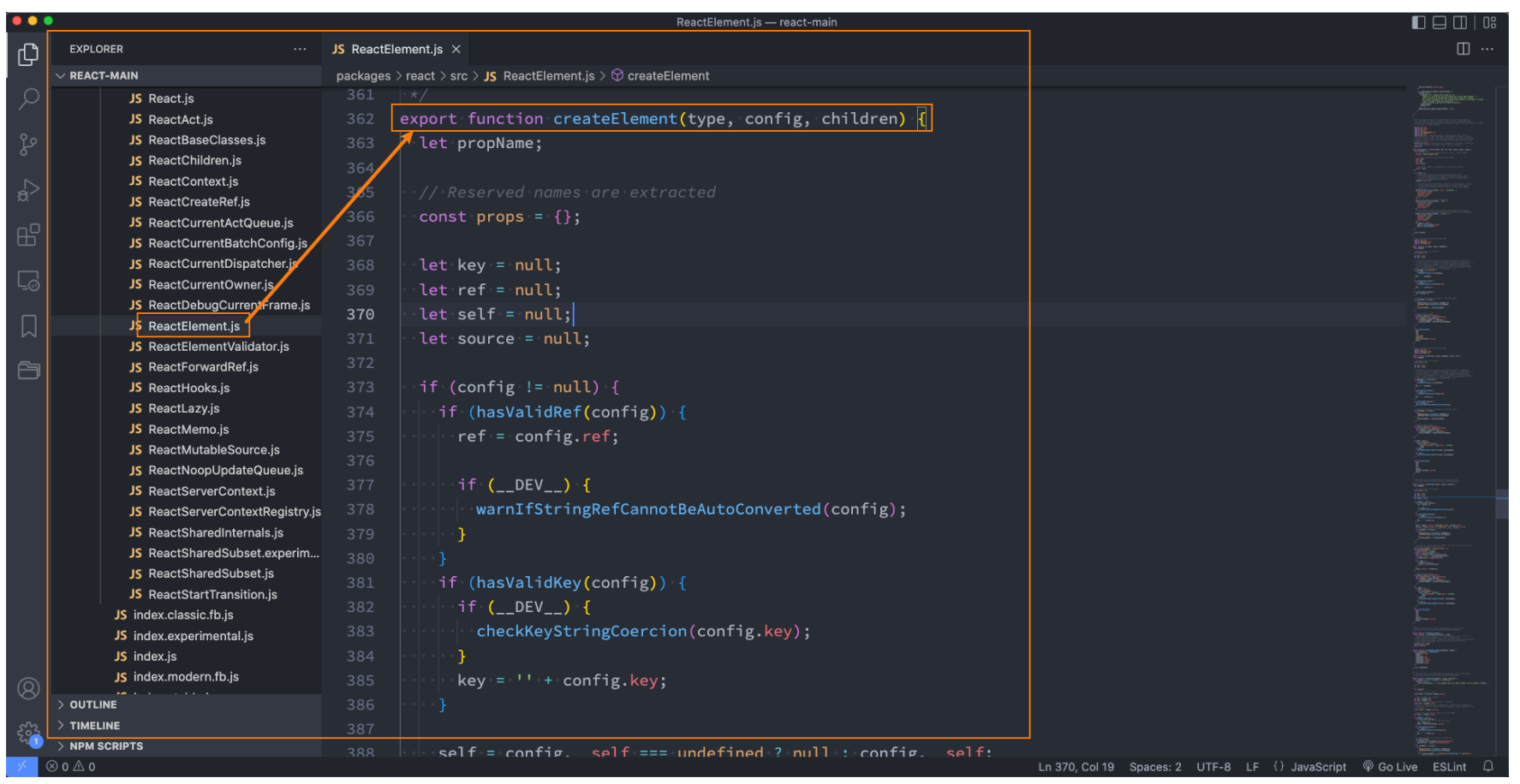
Task: Click ESLint status bar item
Action: tap(1449, 767)
